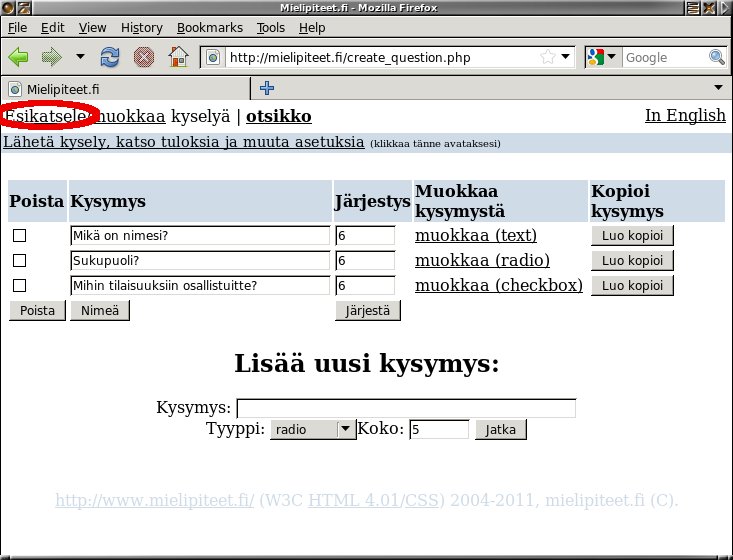Open the Google search engine selector
733x560 pixels.
(x=602, y=57)
